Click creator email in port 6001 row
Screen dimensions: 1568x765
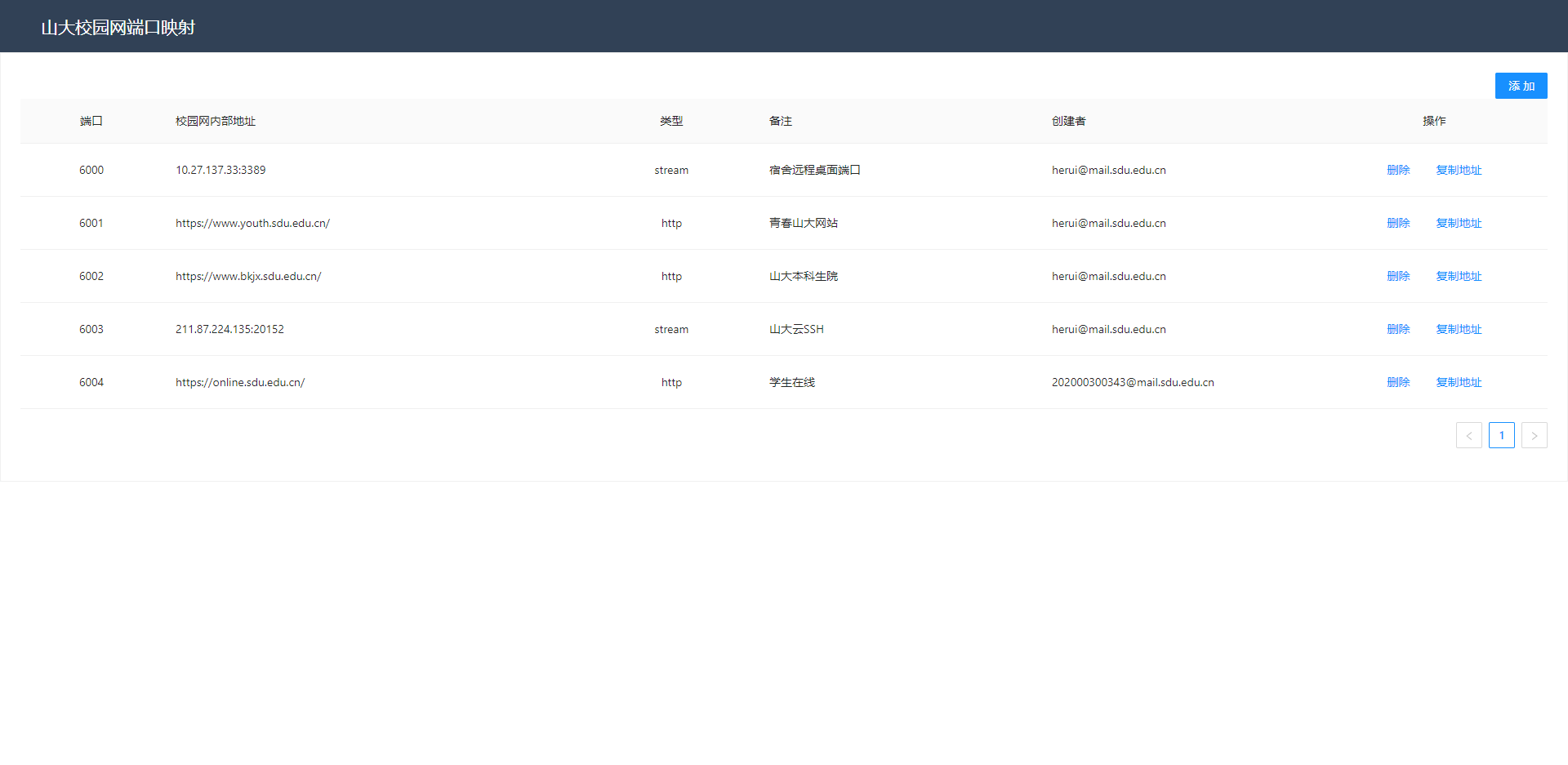1109,223
